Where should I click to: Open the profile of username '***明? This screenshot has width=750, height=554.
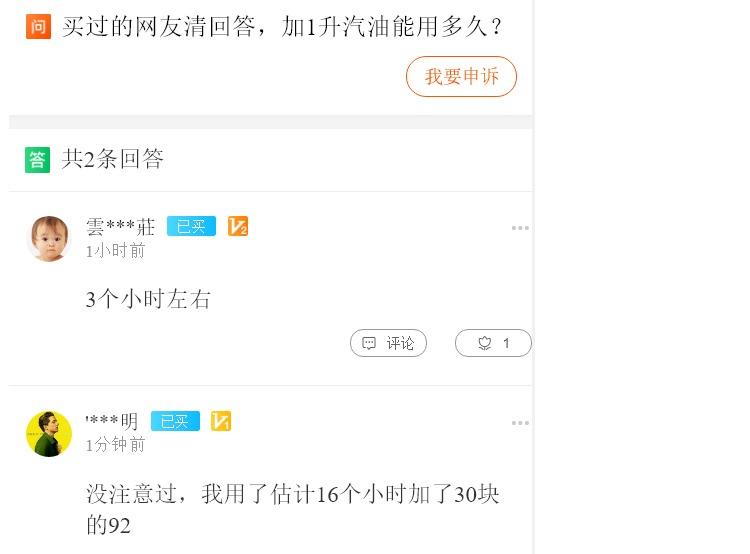pos(112,422)
